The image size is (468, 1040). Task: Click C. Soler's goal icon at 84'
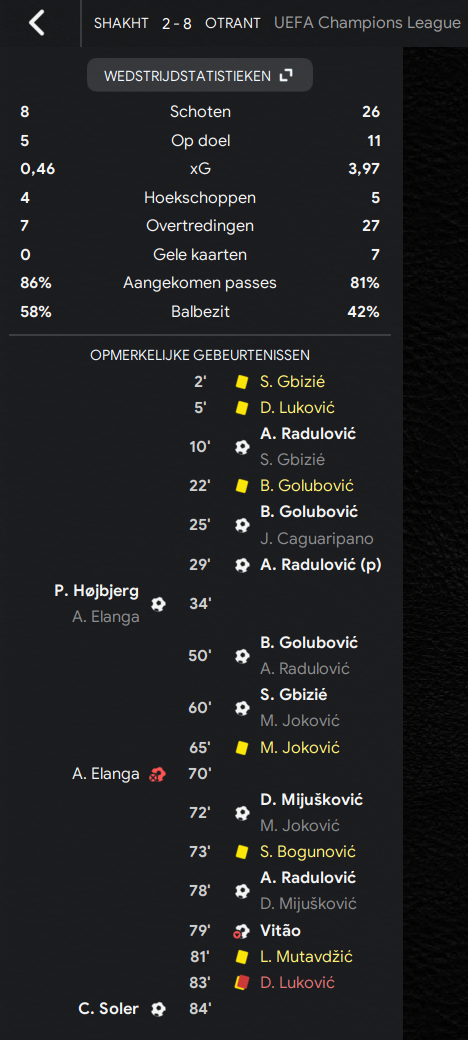(158, 1009)
